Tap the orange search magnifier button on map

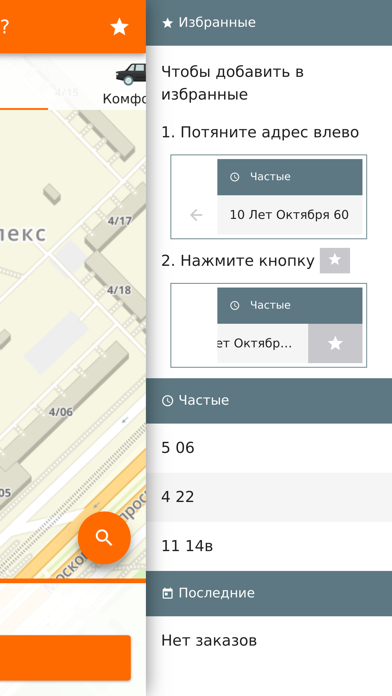pos(104,538)
